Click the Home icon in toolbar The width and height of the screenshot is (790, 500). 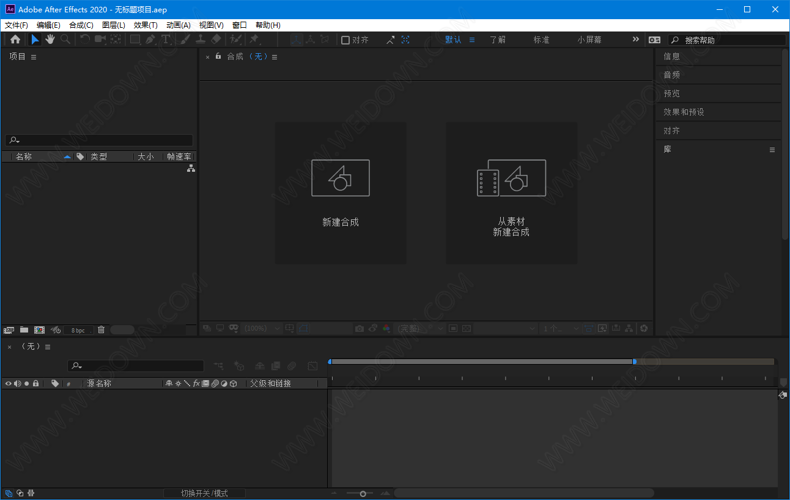click(15, 39)
